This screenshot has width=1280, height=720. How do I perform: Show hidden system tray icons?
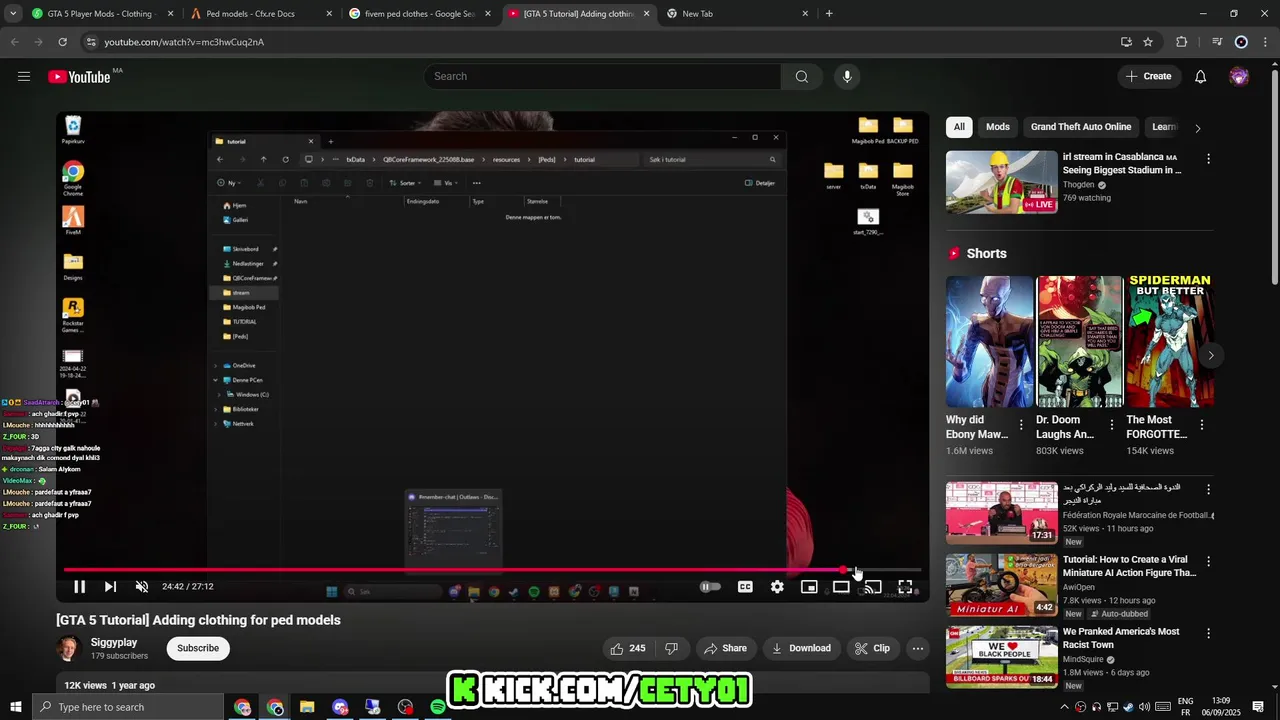point(1063,707)
